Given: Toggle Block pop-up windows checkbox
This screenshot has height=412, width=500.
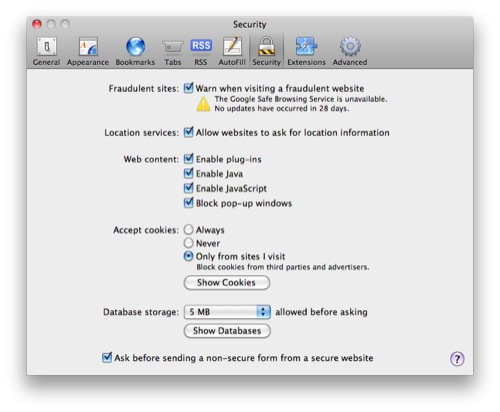Looking at the screenshot, I should (189, 203).
